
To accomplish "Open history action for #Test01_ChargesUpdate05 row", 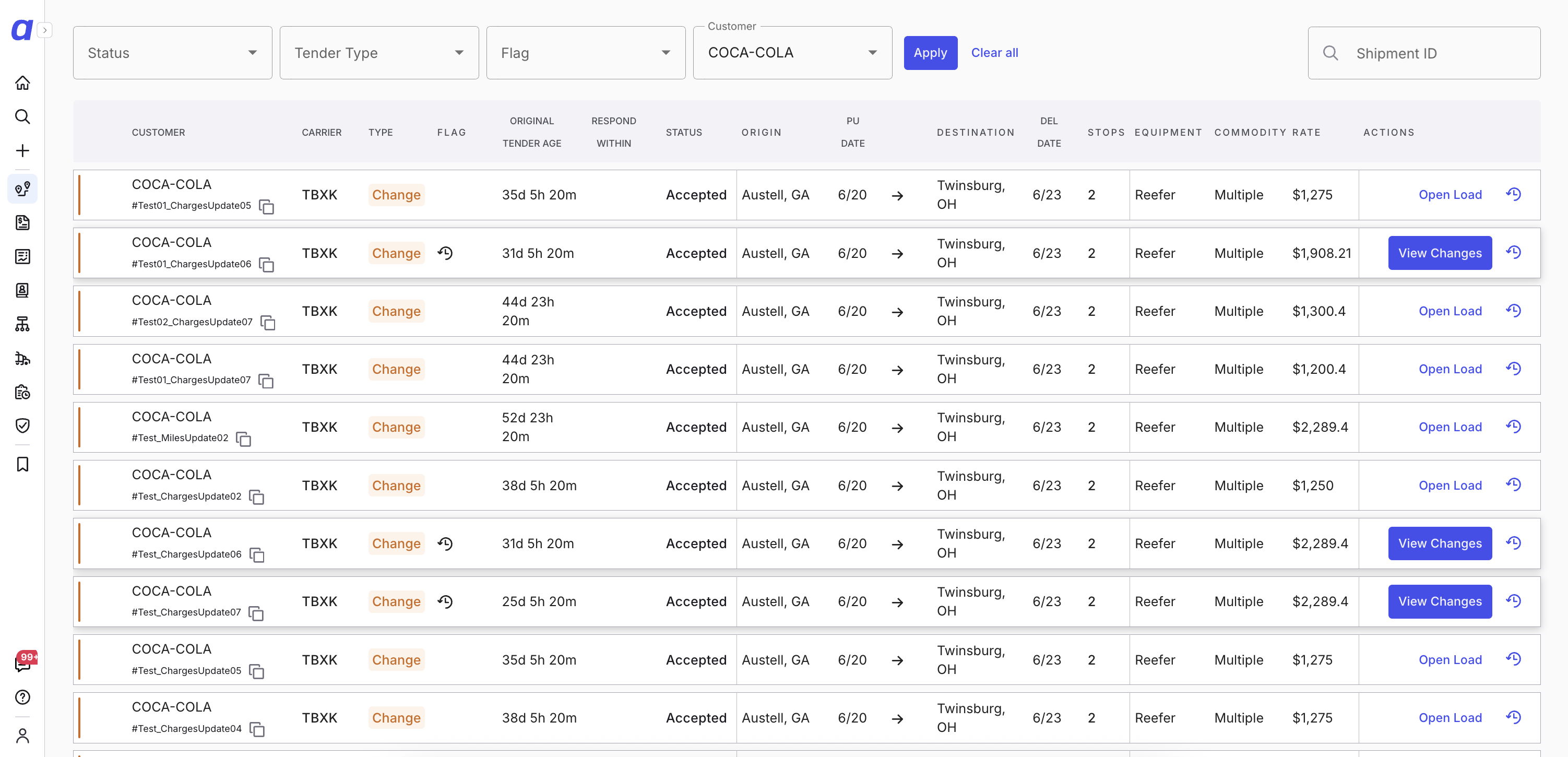I will (x=1514, y=194).
